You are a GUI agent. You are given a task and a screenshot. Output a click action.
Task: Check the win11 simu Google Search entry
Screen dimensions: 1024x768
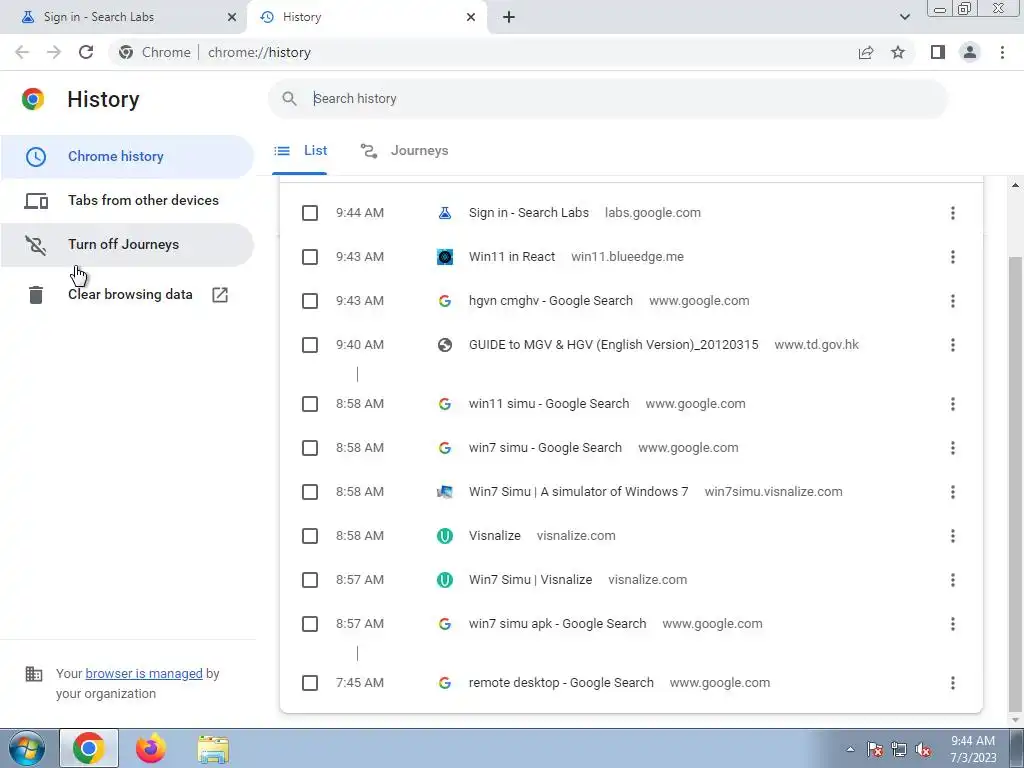click(x=310, y=404)
